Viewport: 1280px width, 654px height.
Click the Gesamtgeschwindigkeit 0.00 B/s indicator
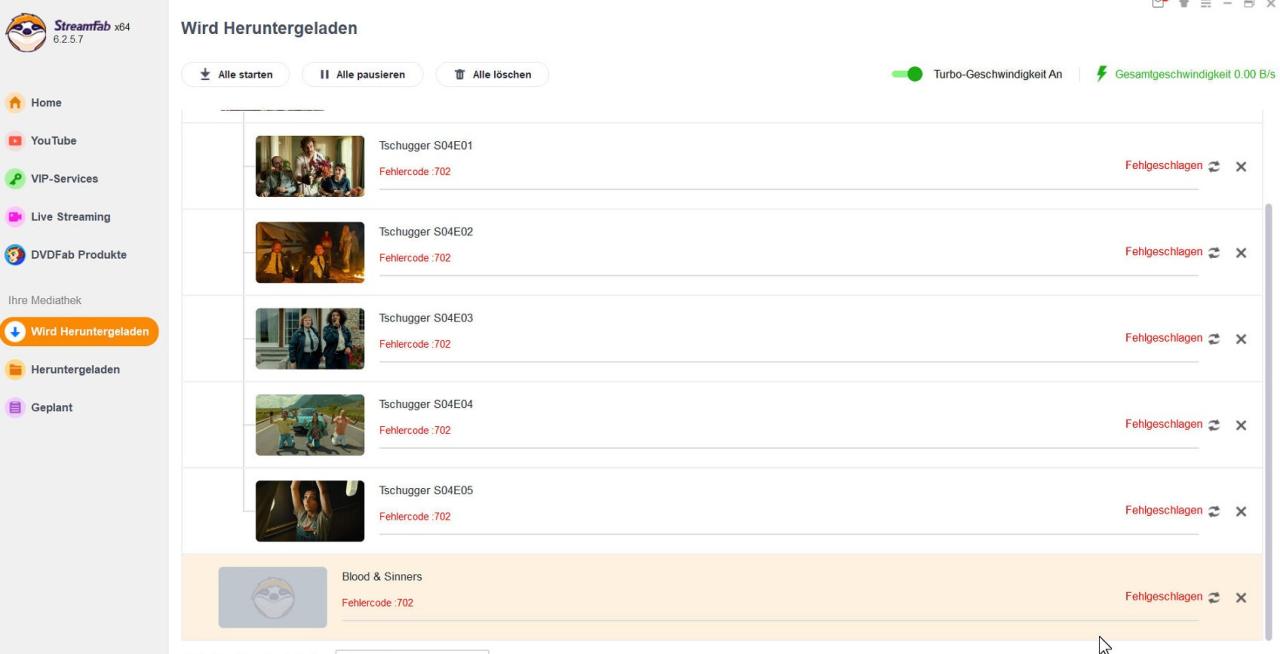[1186, 74]
